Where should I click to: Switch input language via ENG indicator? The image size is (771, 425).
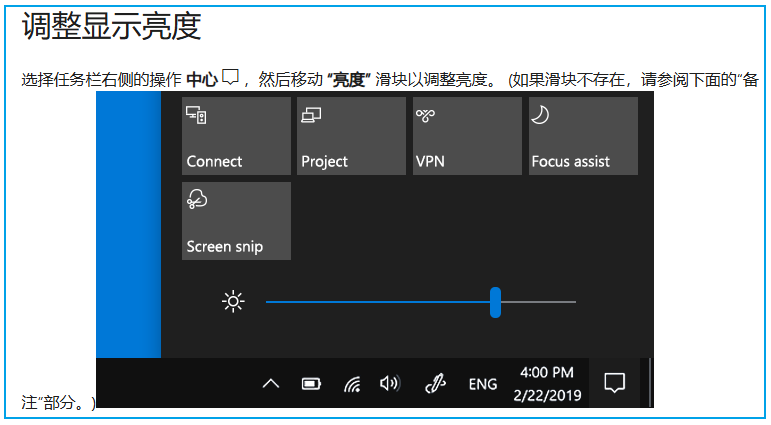point(483,384)
